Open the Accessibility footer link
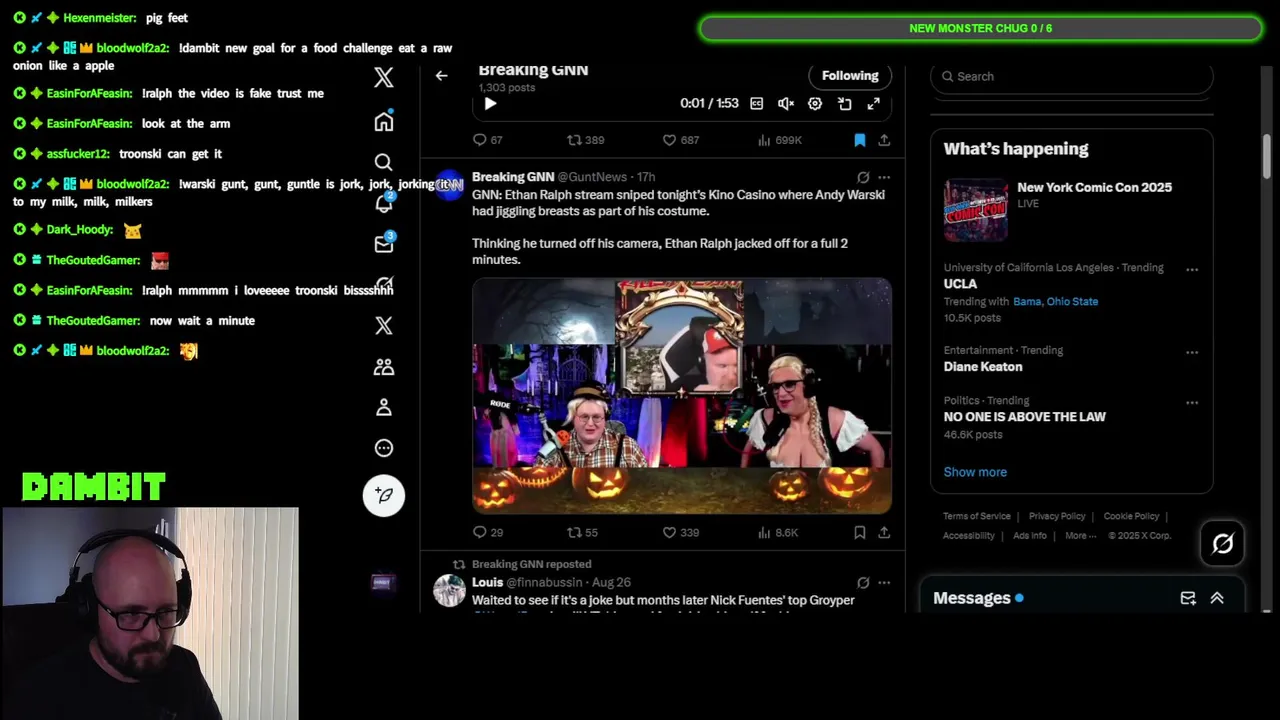The height and width of the screenshot is (720, 1280). [x=969, y=536]
